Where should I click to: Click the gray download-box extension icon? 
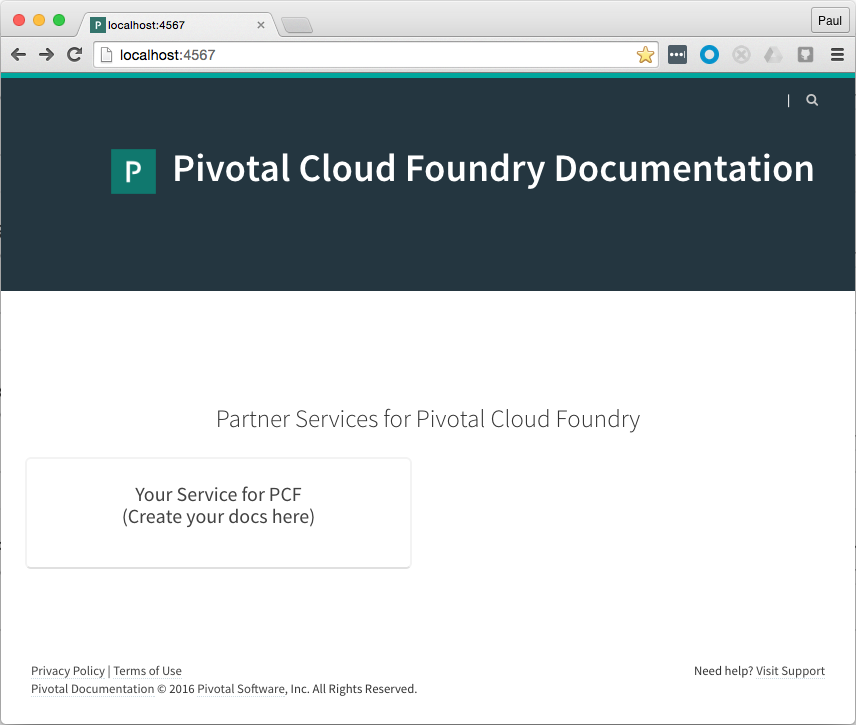805,55
